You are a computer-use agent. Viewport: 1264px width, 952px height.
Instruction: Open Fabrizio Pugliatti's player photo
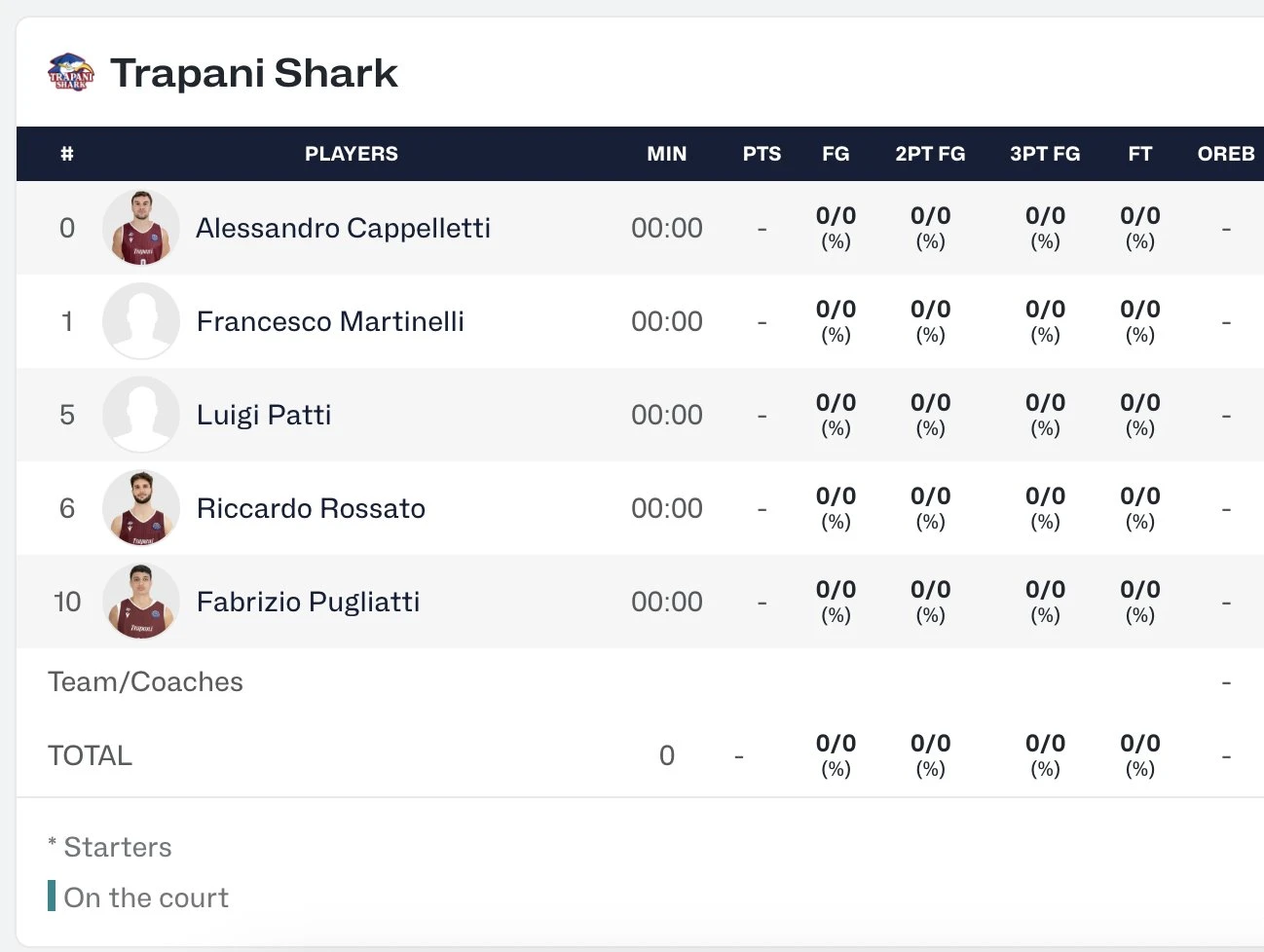[x=141, y=602]
